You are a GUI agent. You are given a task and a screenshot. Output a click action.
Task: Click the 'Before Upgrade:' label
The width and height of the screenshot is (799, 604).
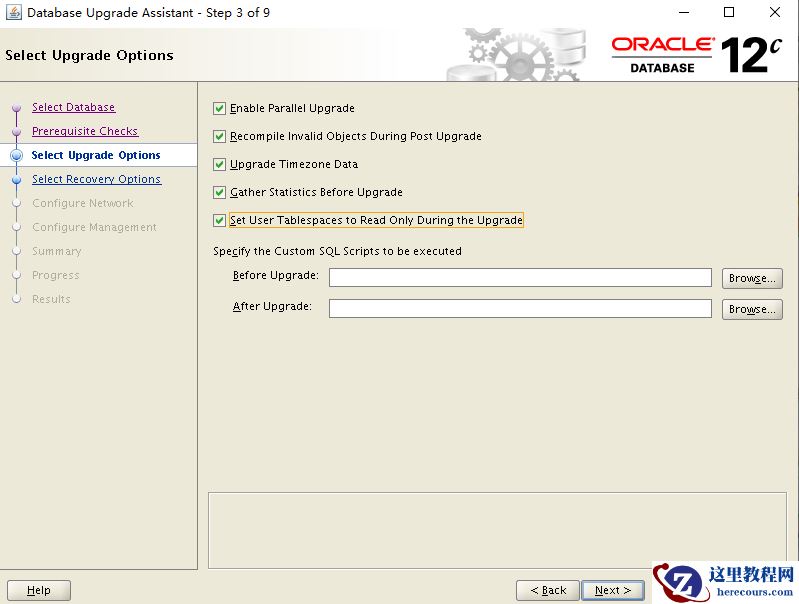click(x=276, y=275)
